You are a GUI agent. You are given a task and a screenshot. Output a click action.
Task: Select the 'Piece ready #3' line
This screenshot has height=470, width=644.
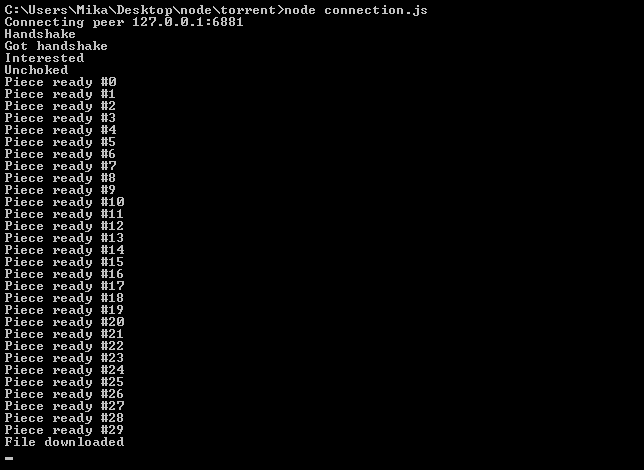click(x=60, y=118)
